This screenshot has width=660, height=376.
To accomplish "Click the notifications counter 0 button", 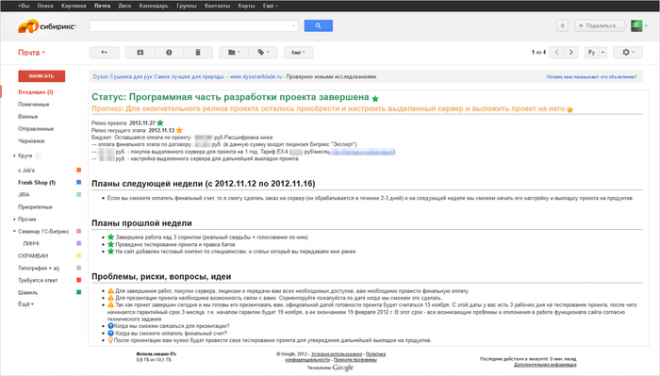I will click(562, 26).
